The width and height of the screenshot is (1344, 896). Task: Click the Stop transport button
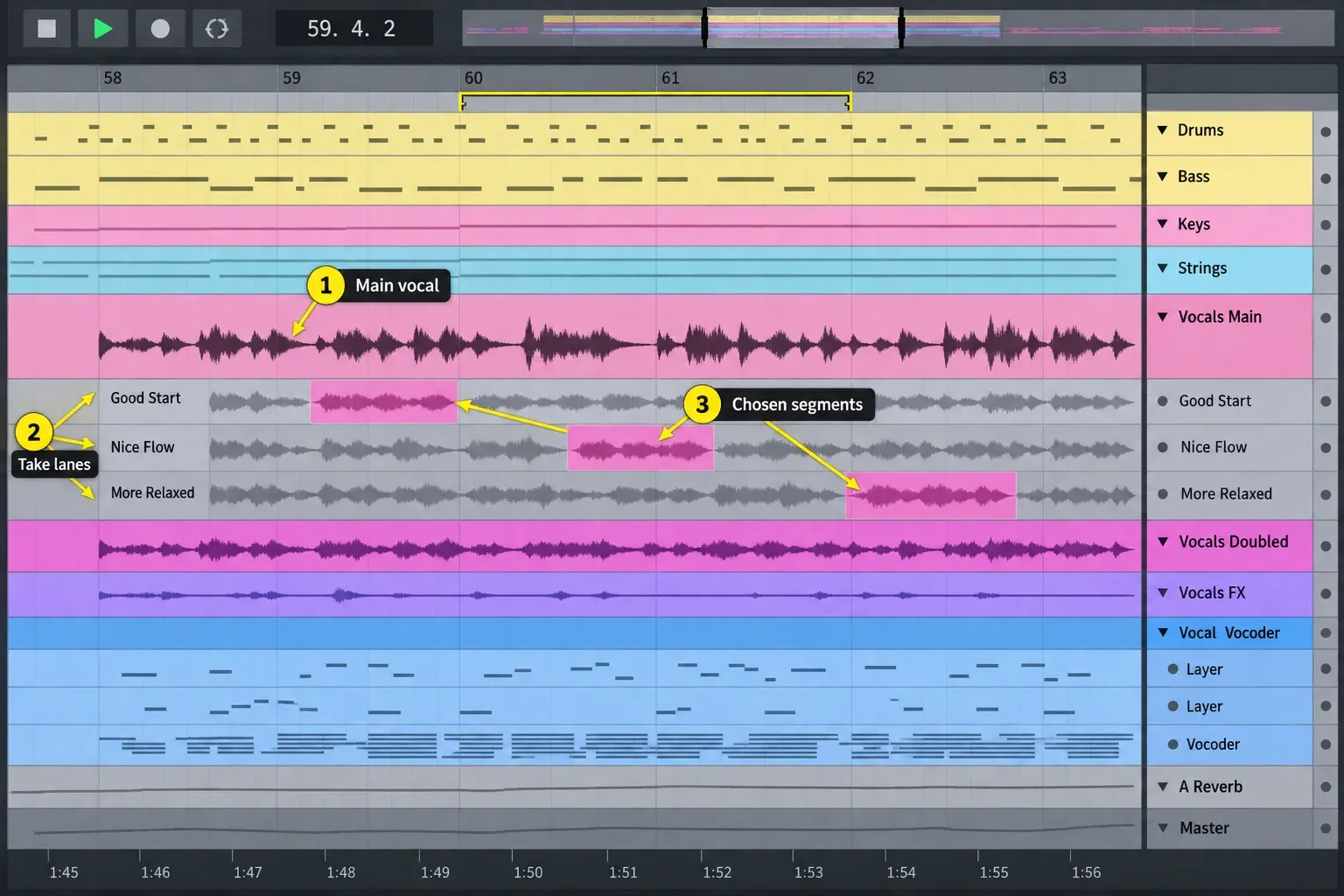tap(46, 29)
